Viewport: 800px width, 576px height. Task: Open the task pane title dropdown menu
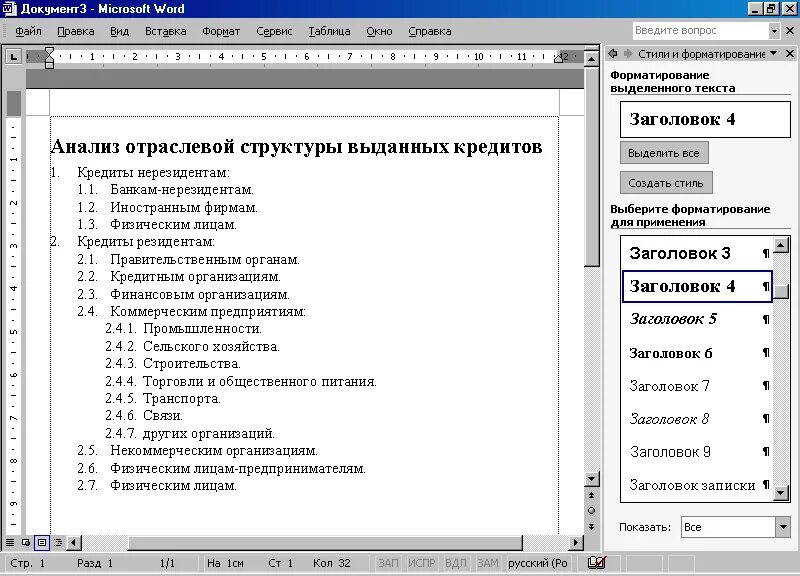774,53
